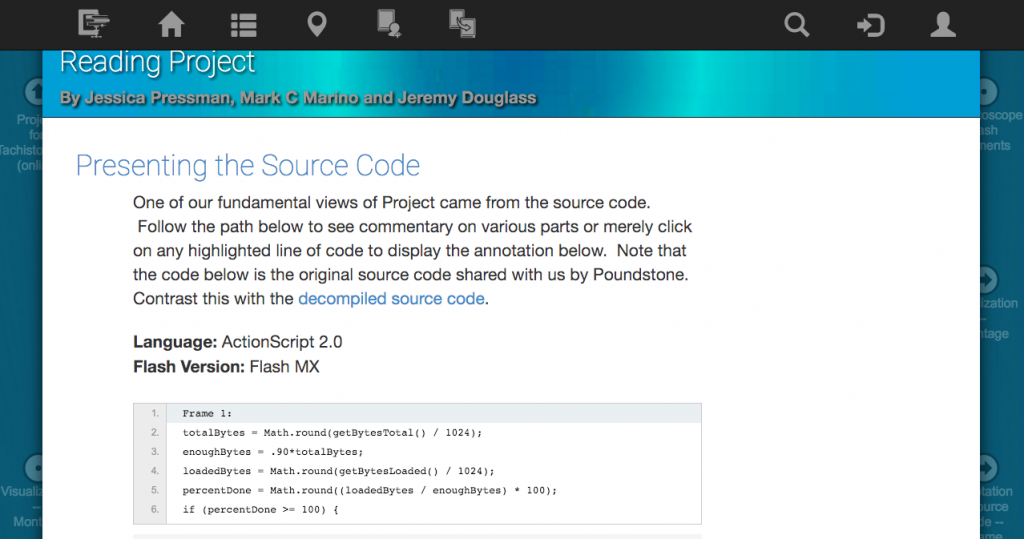Open the map pin guide icon
The width and height of the screenshot is (1024, 539).
[317, 25]
